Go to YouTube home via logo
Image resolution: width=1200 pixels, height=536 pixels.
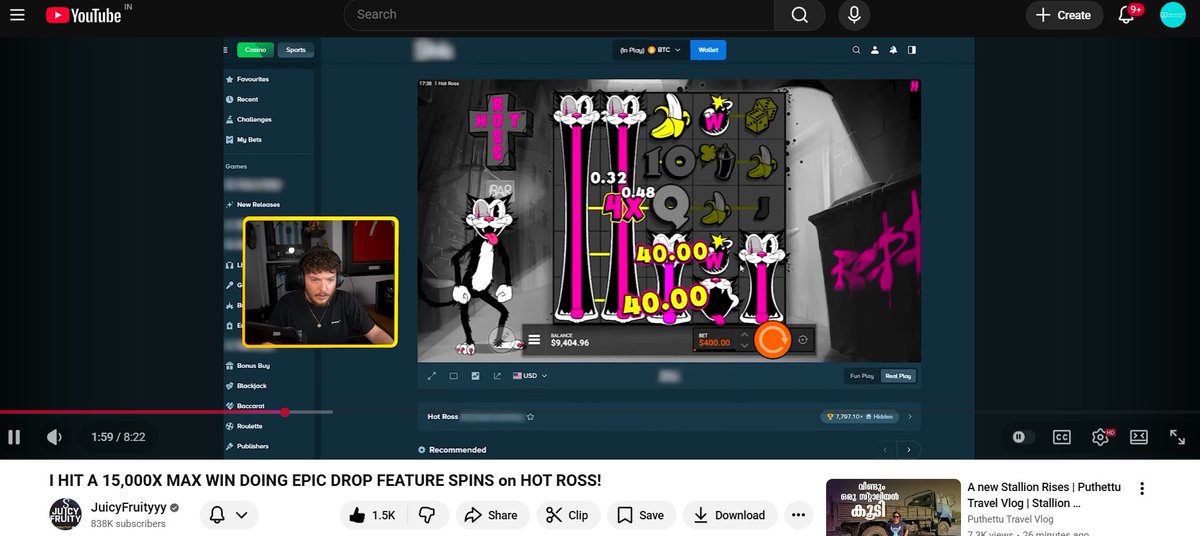point(84,15)
